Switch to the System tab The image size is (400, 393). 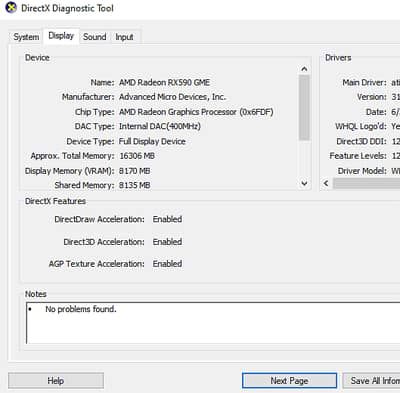26,37
